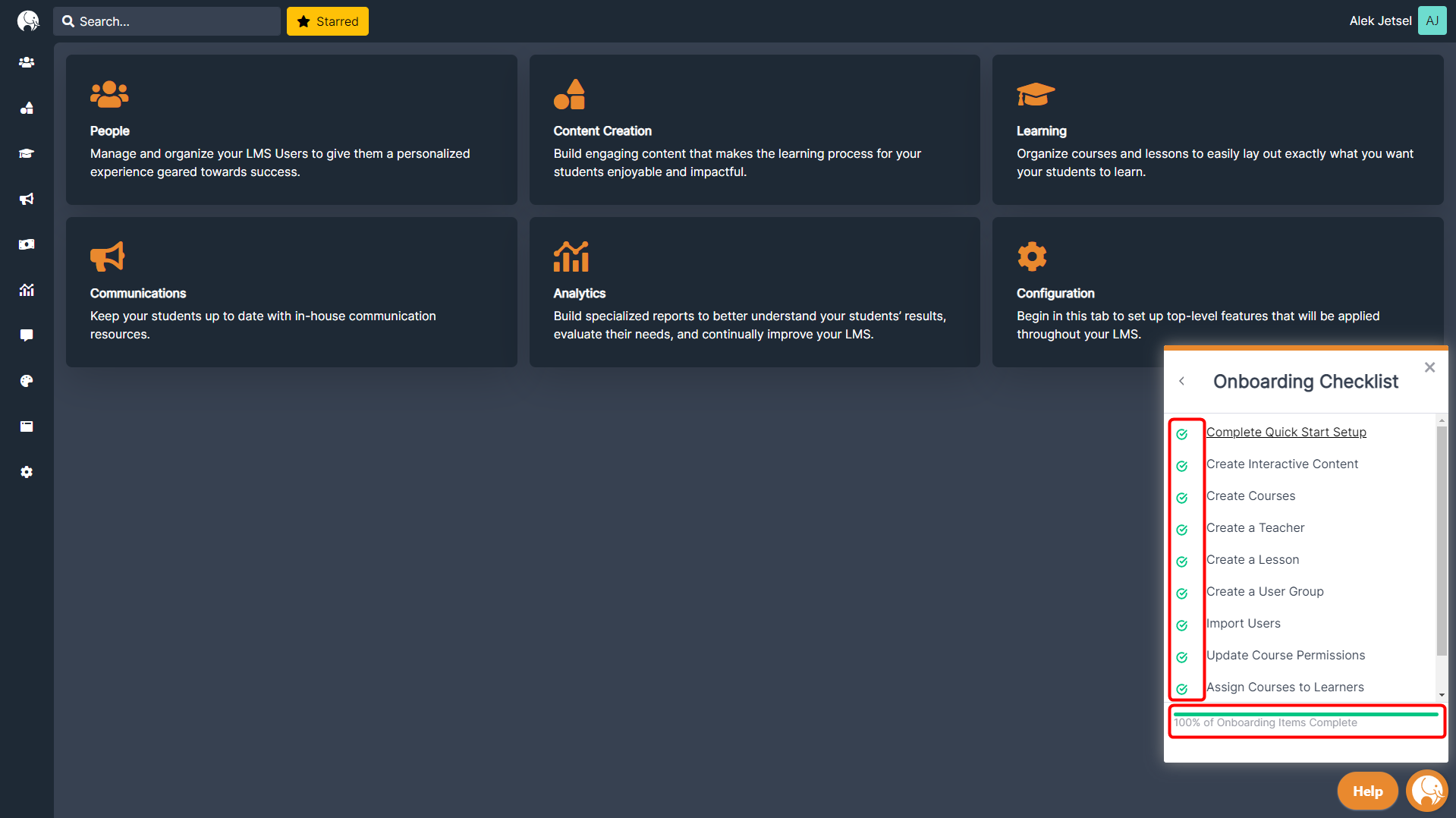The image size is (1456, 818).
Task: Open Assign Courses to Learners checklist item
Action: (x=1285, y=687)
